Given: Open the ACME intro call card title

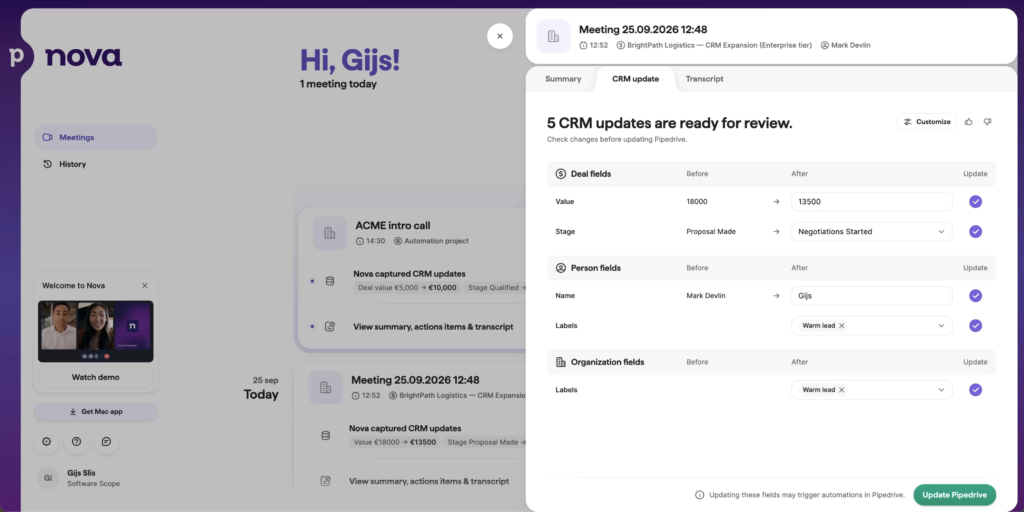Looking at the screenshot, I should [392, 225].
